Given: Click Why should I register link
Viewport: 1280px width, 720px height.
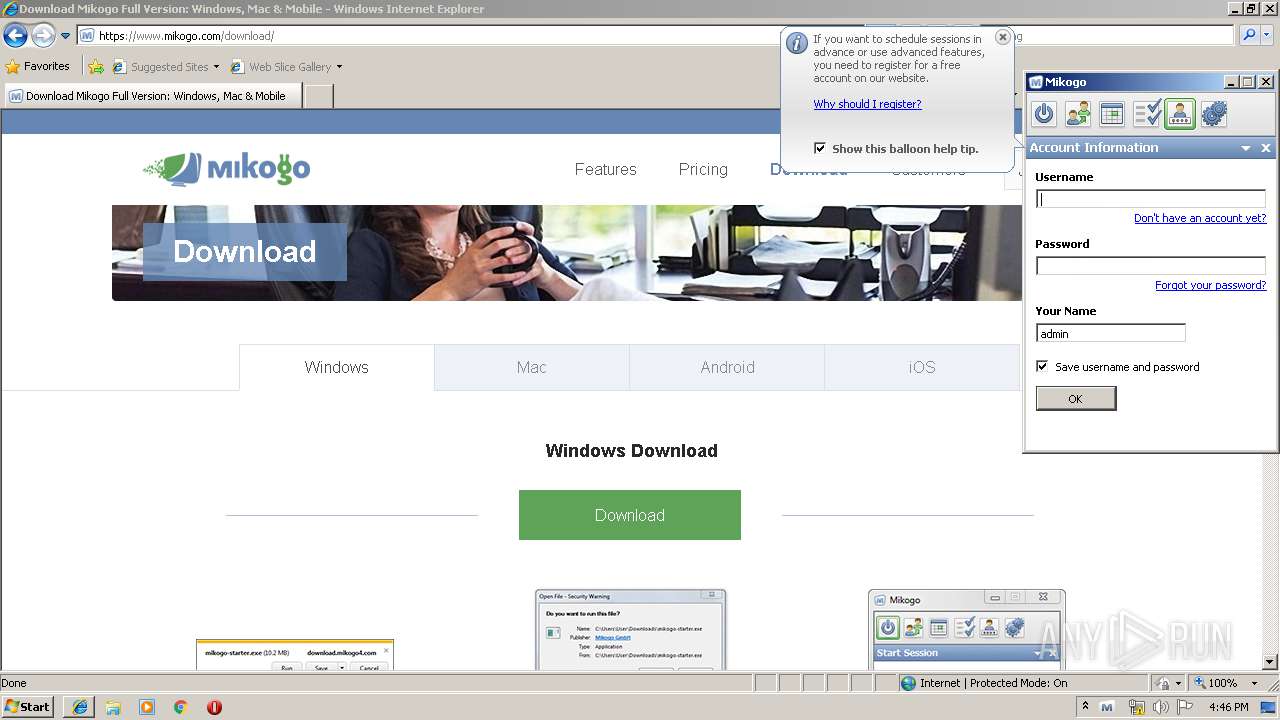Looking at the screenshot, I should click(x=867, y=104).
